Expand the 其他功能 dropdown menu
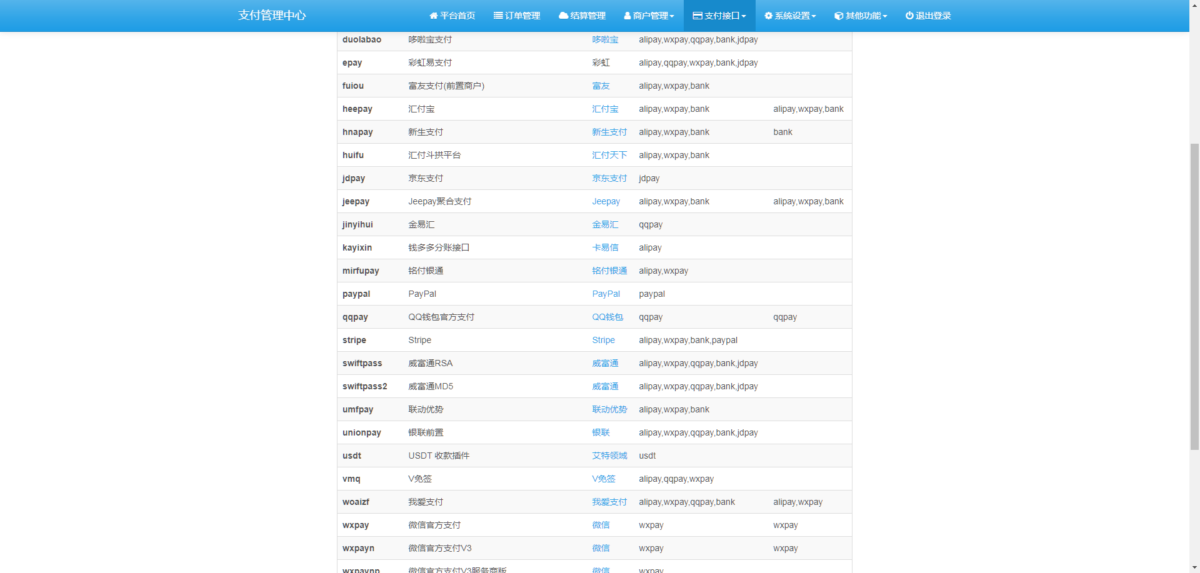Screen dimensions: 1200x573 click(x=859, y=16)
